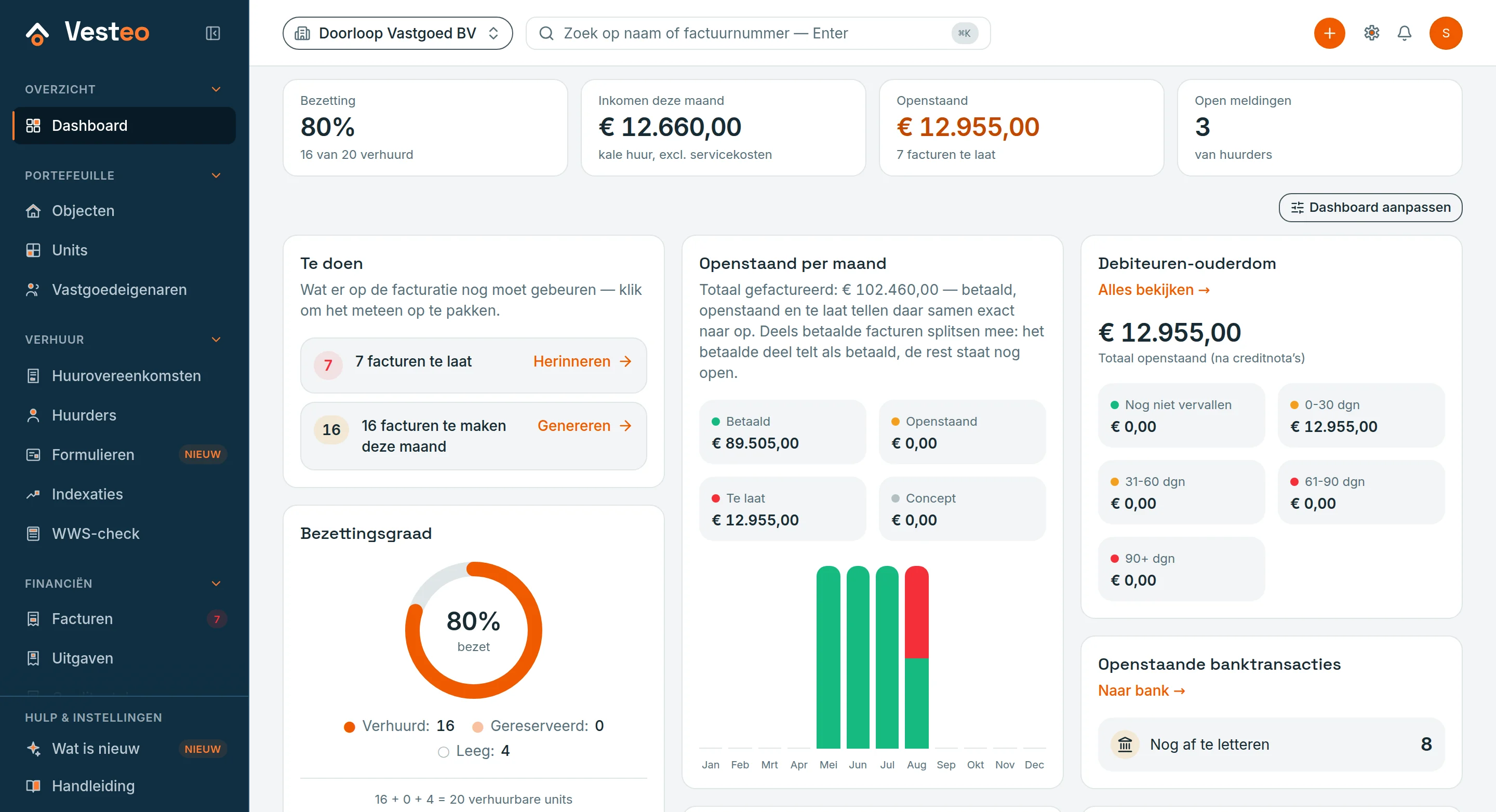
Task: Open Alles bekijken link
Action: pyautogui.click(x=1153, y=290)
